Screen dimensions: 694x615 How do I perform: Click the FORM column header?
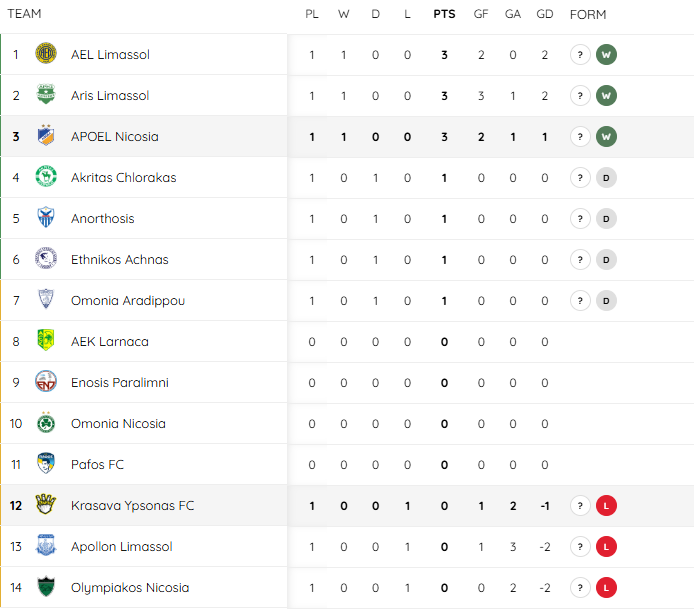pos(588,14)
